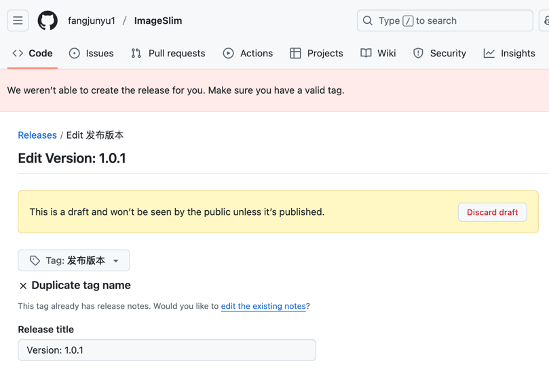Click the Projects table icon

(x=295, y=53)
